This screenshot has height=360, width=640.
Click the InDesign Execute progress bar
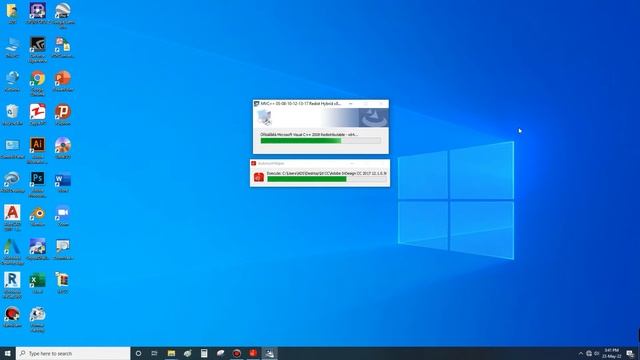point(327,179)
